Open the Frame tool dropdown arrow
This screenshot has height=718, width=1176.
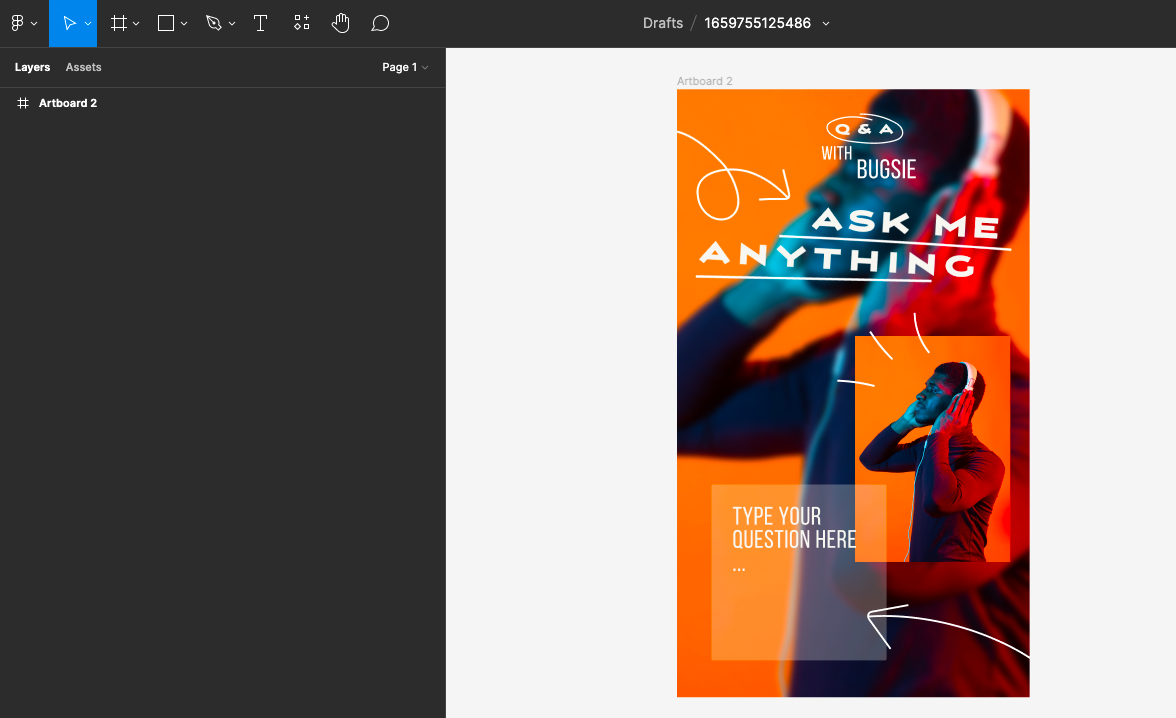point(136,23)
